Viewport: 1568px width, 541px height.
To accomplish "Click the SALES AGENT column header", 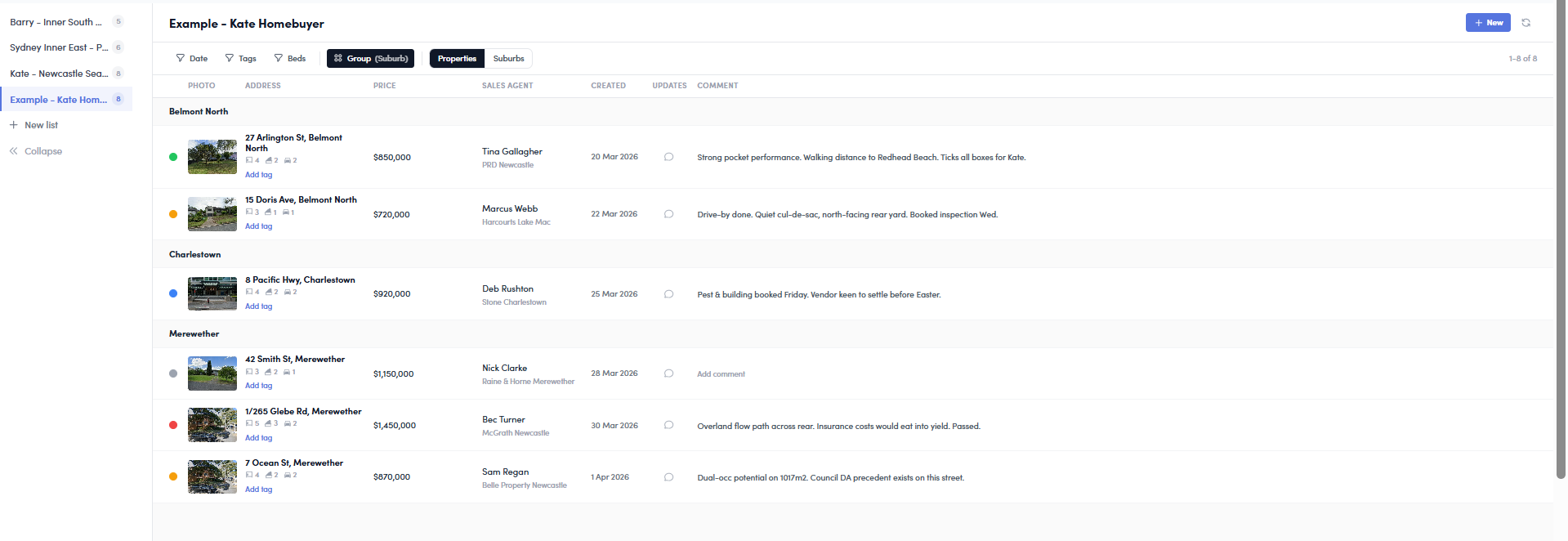I will click(x=507, y=86).
